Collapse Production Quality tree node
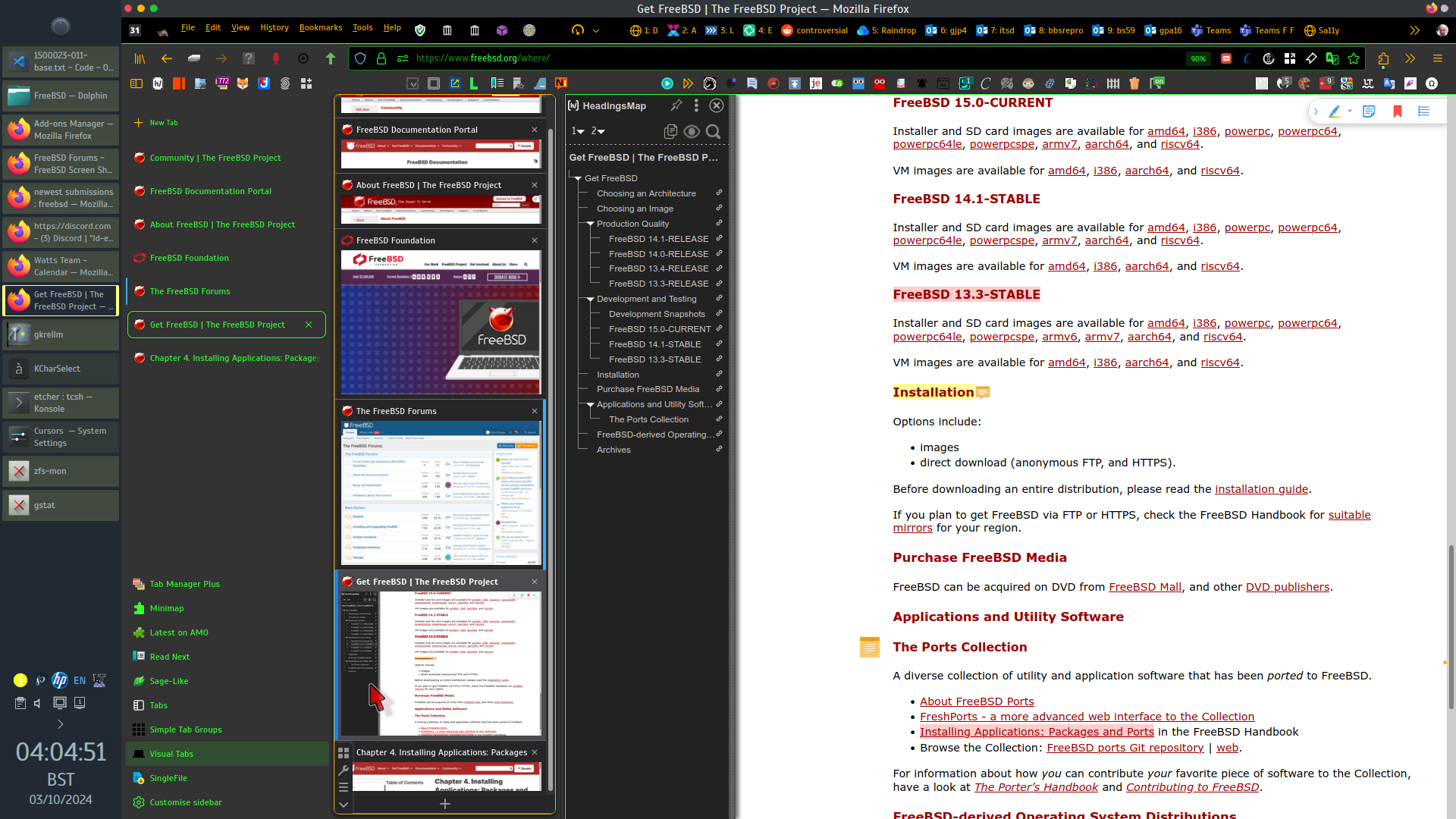 (590, 224)
